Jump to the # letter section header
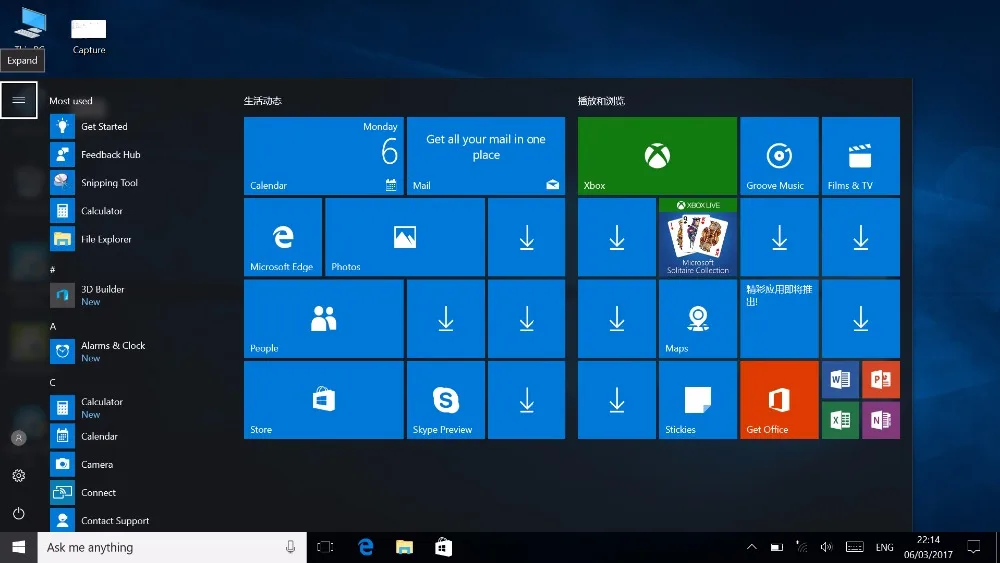 [x=52, y=270]
